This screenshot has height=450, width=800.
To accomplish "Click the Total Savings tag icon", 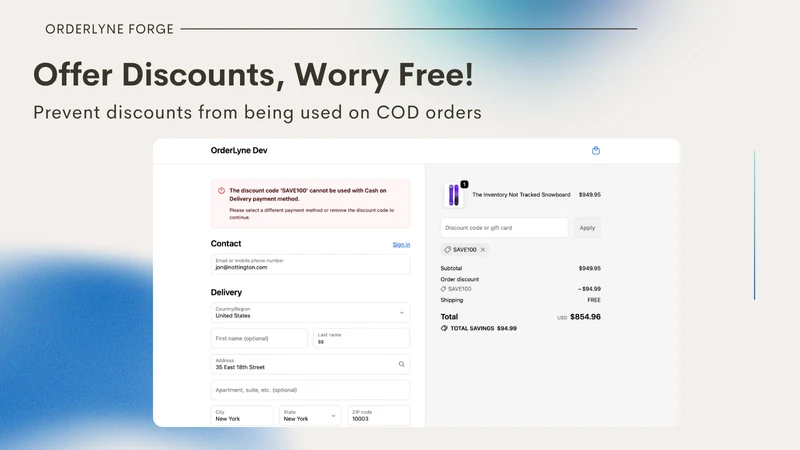I will click(444, 329).
